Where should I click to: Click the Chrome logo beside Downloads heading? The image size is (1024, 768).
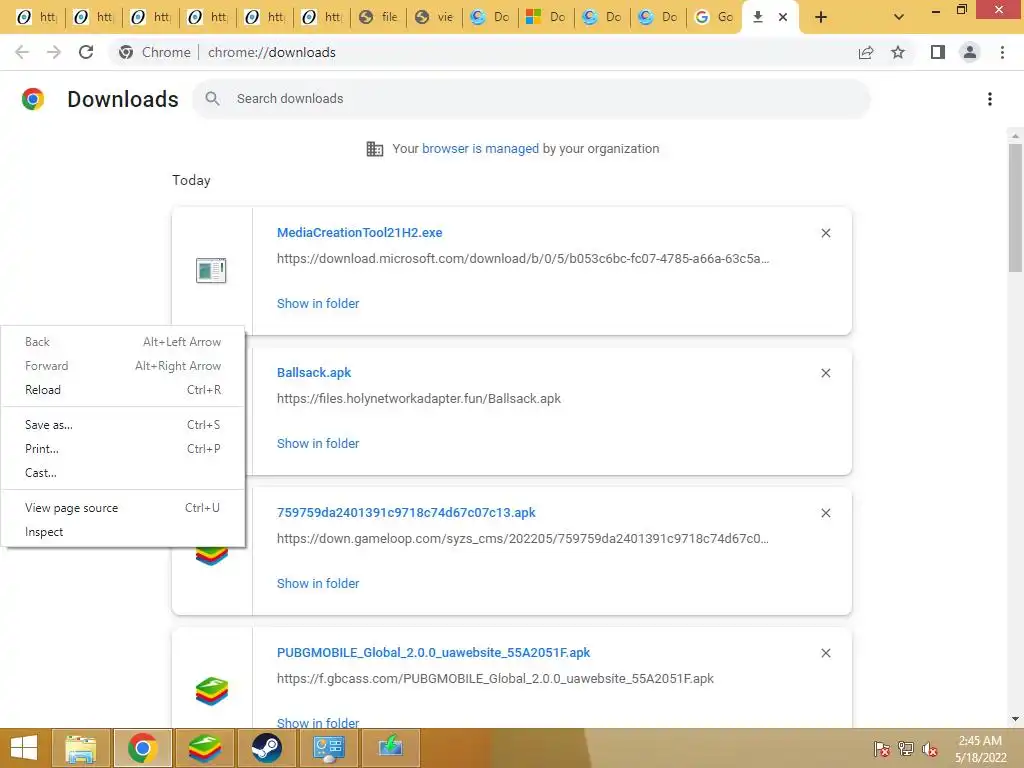(33, 99)
